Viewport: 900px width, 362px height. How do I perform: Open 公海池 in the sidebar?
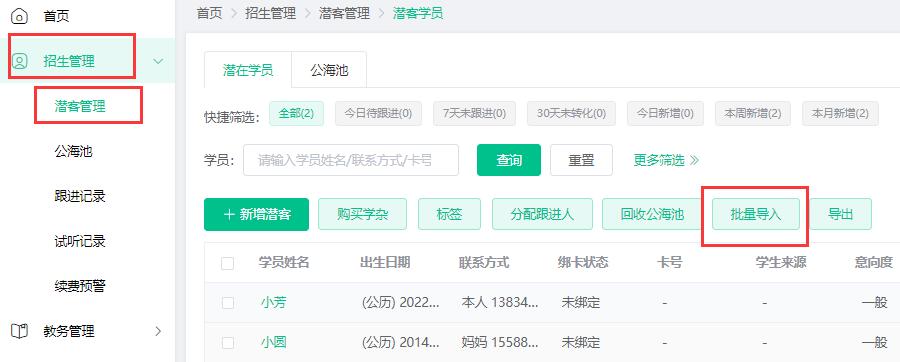coord(73,151)
